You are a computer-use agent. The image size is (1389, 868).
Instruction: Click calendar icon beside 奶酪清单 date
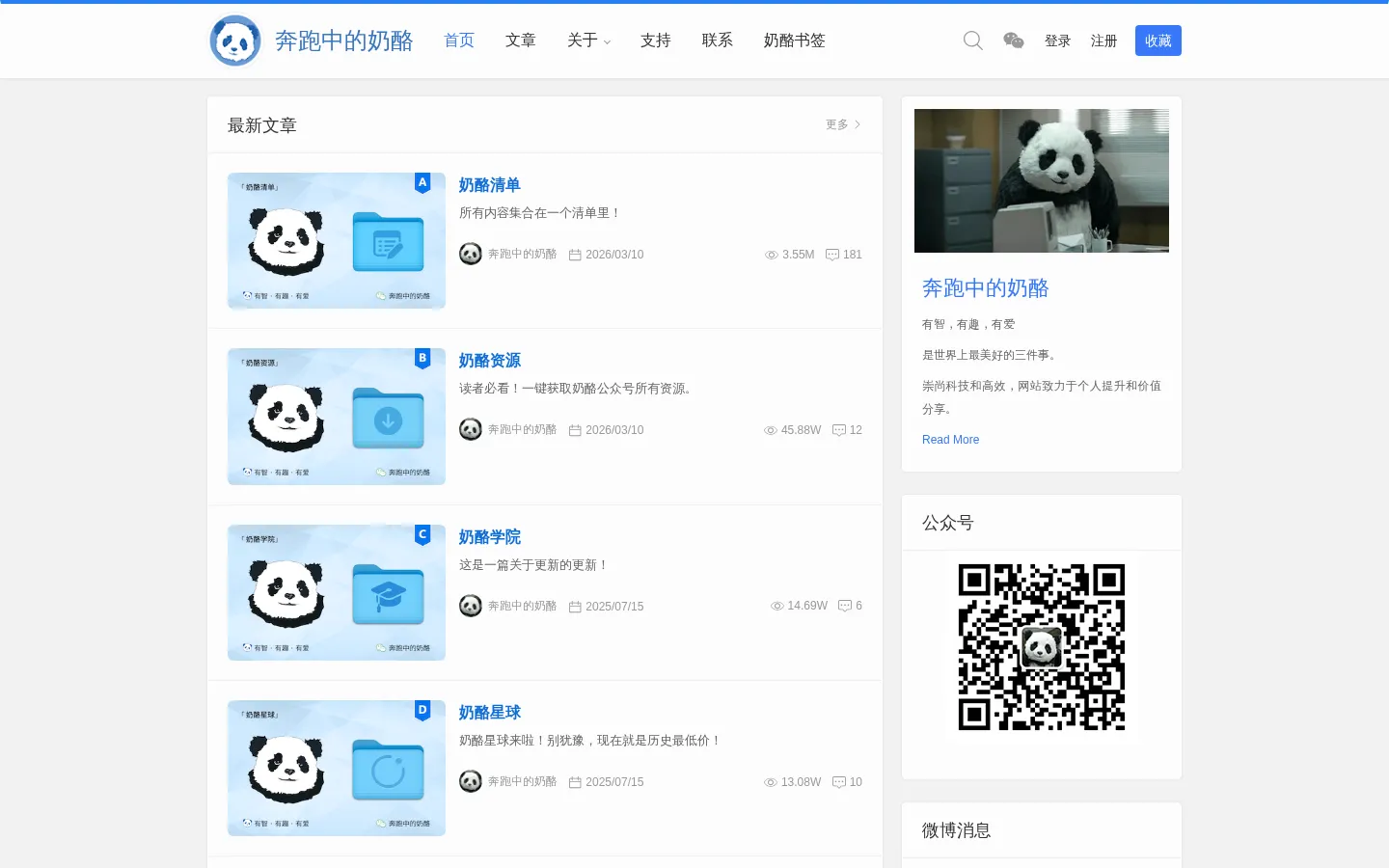point(575,255)
